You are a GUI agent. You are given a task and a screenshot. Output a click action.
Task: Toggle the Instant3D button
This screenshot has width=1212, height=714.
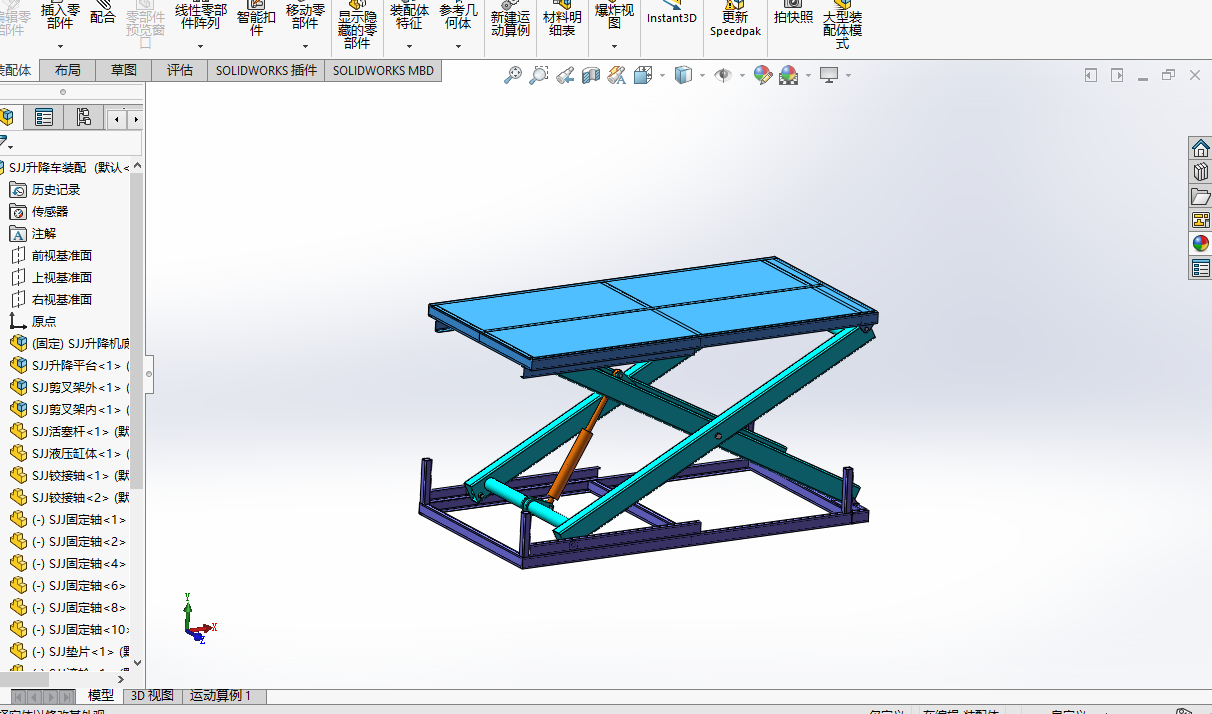[x=672, y=12]
